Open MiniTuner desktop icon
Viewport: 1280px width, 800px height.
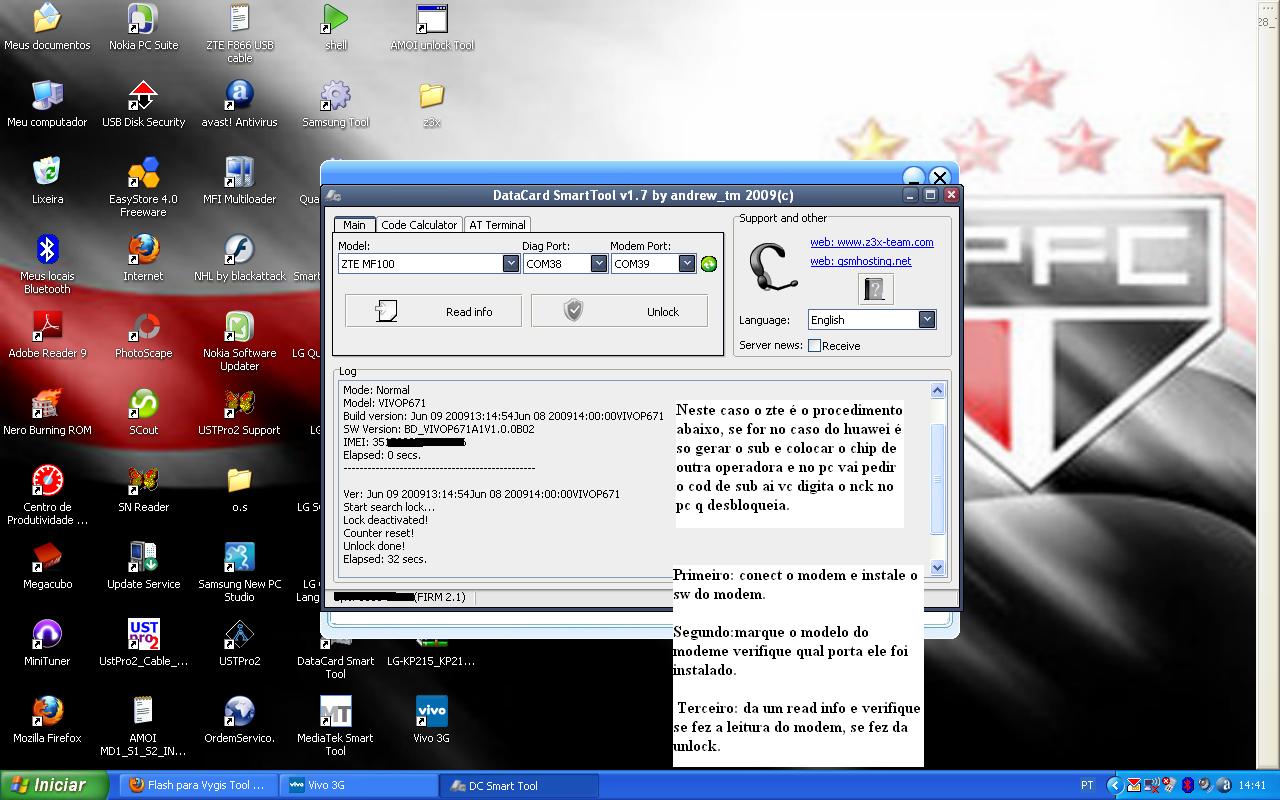(47, 643)
